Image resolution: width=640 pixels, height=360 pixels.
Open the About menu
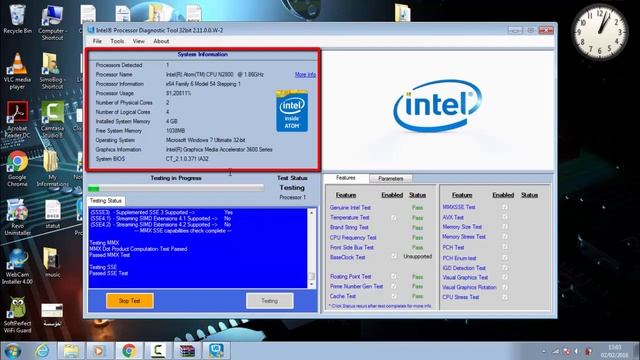(x=161, y=41)
